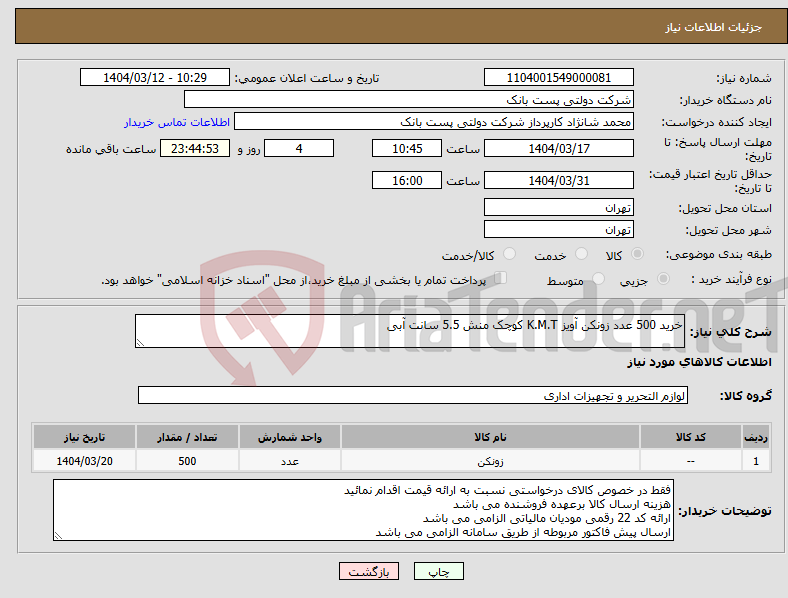Click the validity time field 16:00

(407, 180)
